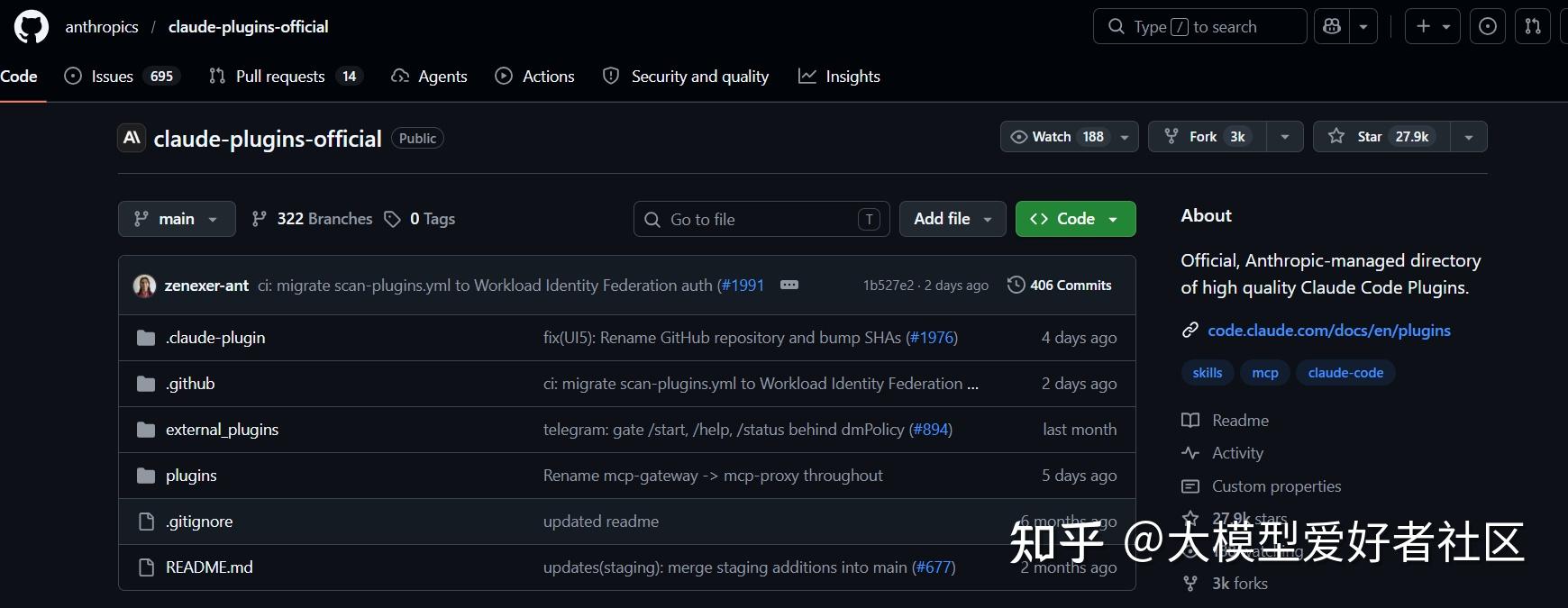View the 3k forks link
The height and width of the screenshot is (608, 1568).
[1226, 584]
